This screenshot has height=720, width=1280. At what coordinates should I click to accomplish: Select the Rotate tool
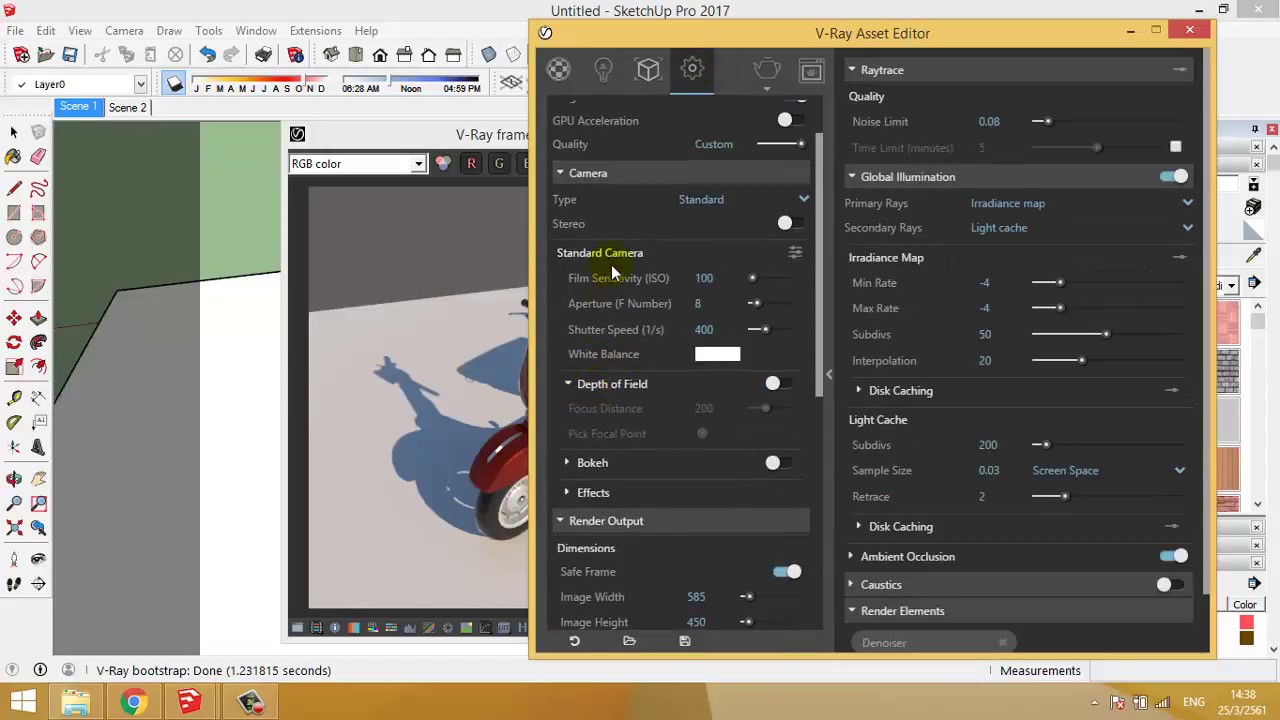(14, 343)
